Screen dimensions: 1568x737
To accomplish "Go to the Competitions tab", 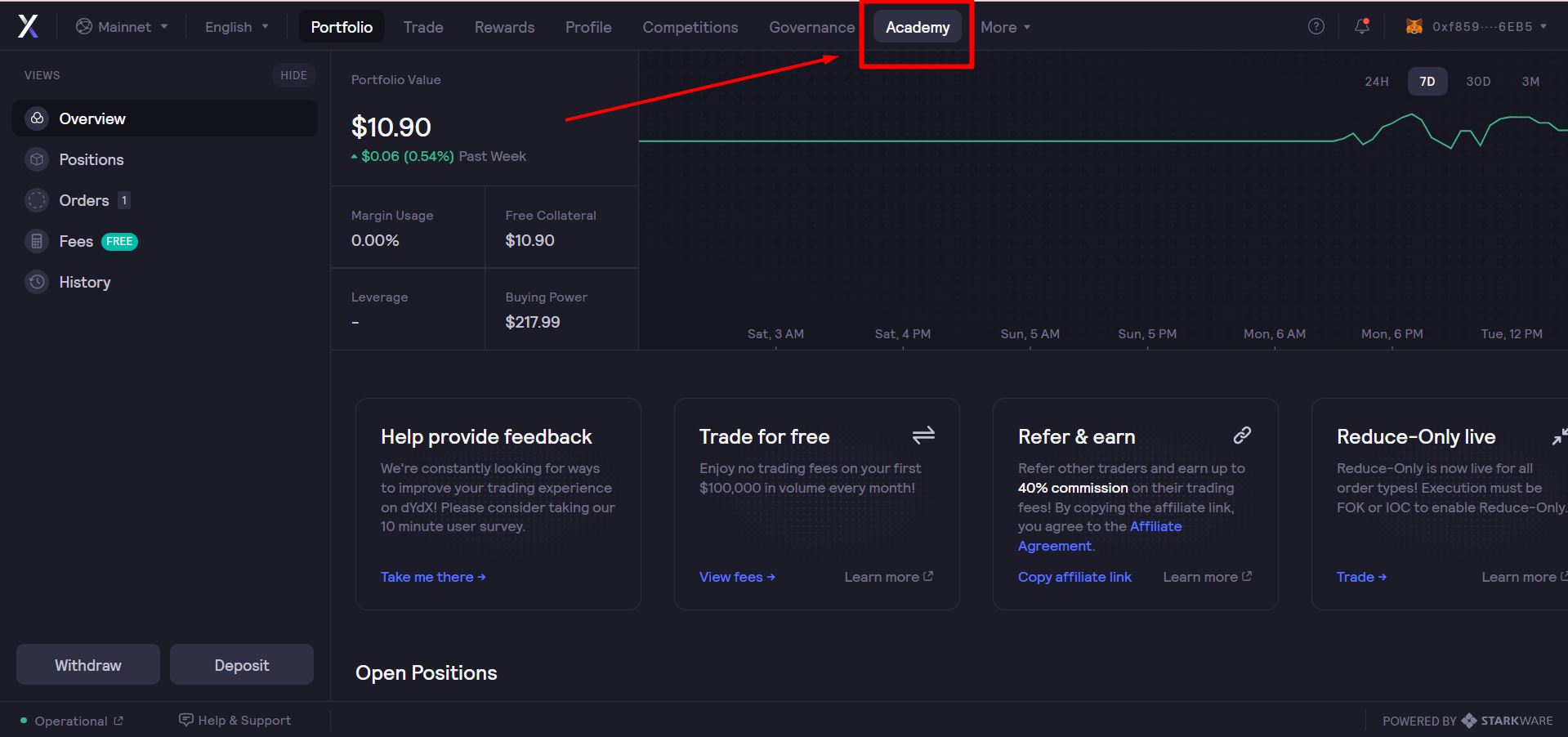I will click(x=690, y=27).
